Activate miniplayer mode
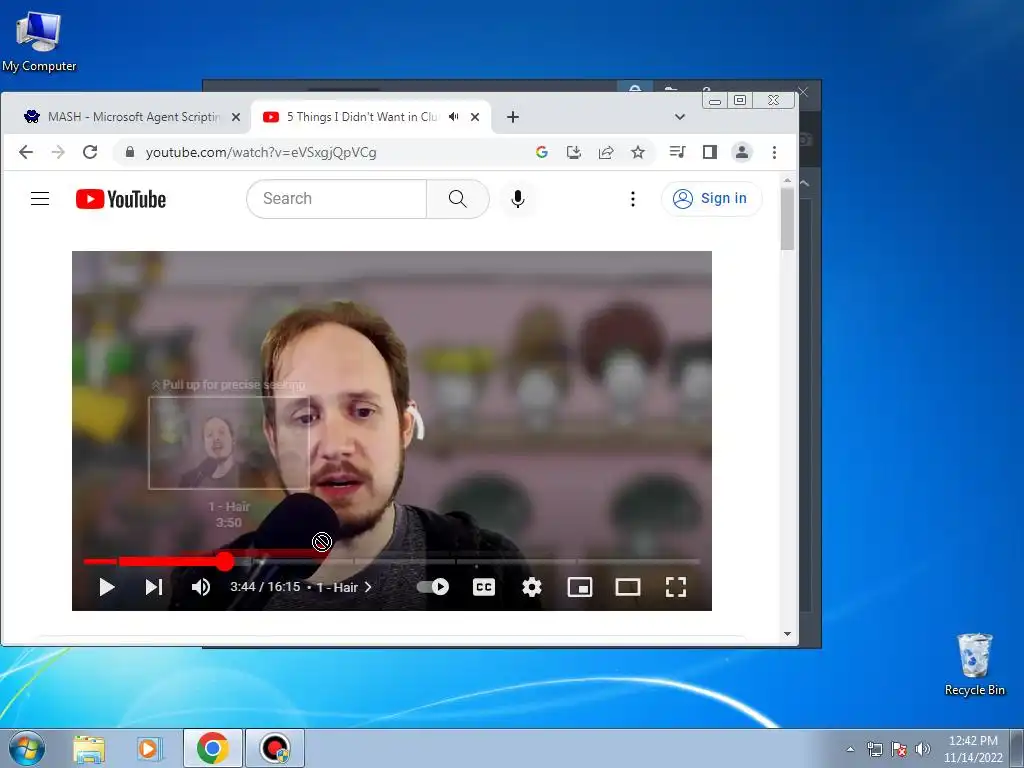 click(580, 587)
